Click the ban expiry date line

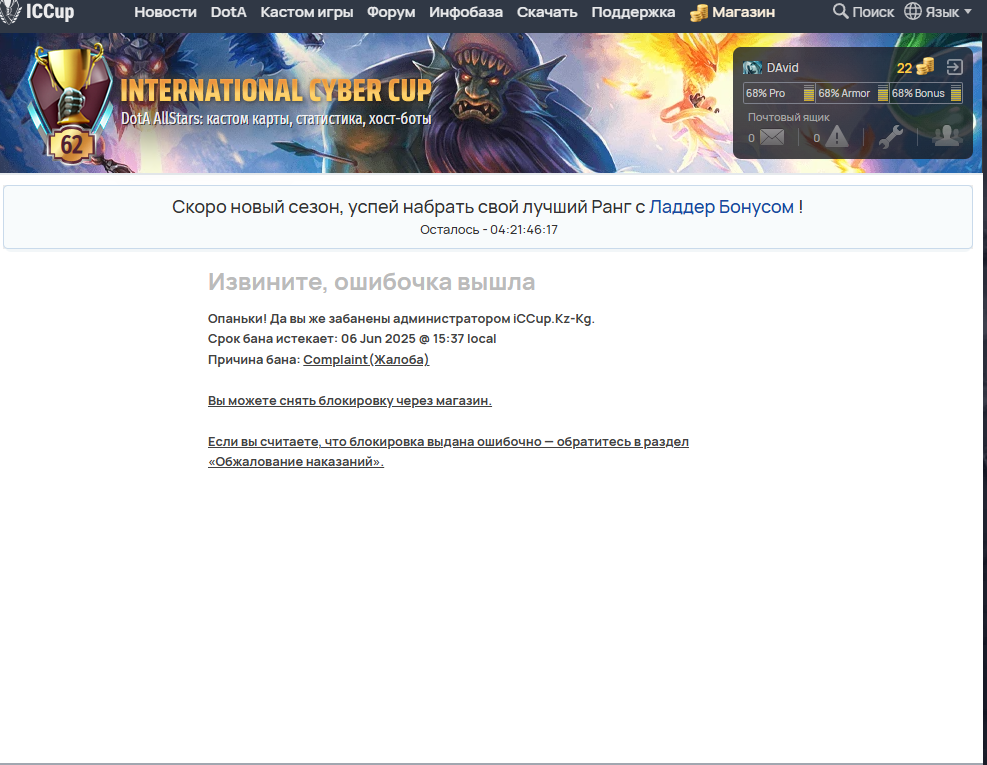[x=352, y=339]
